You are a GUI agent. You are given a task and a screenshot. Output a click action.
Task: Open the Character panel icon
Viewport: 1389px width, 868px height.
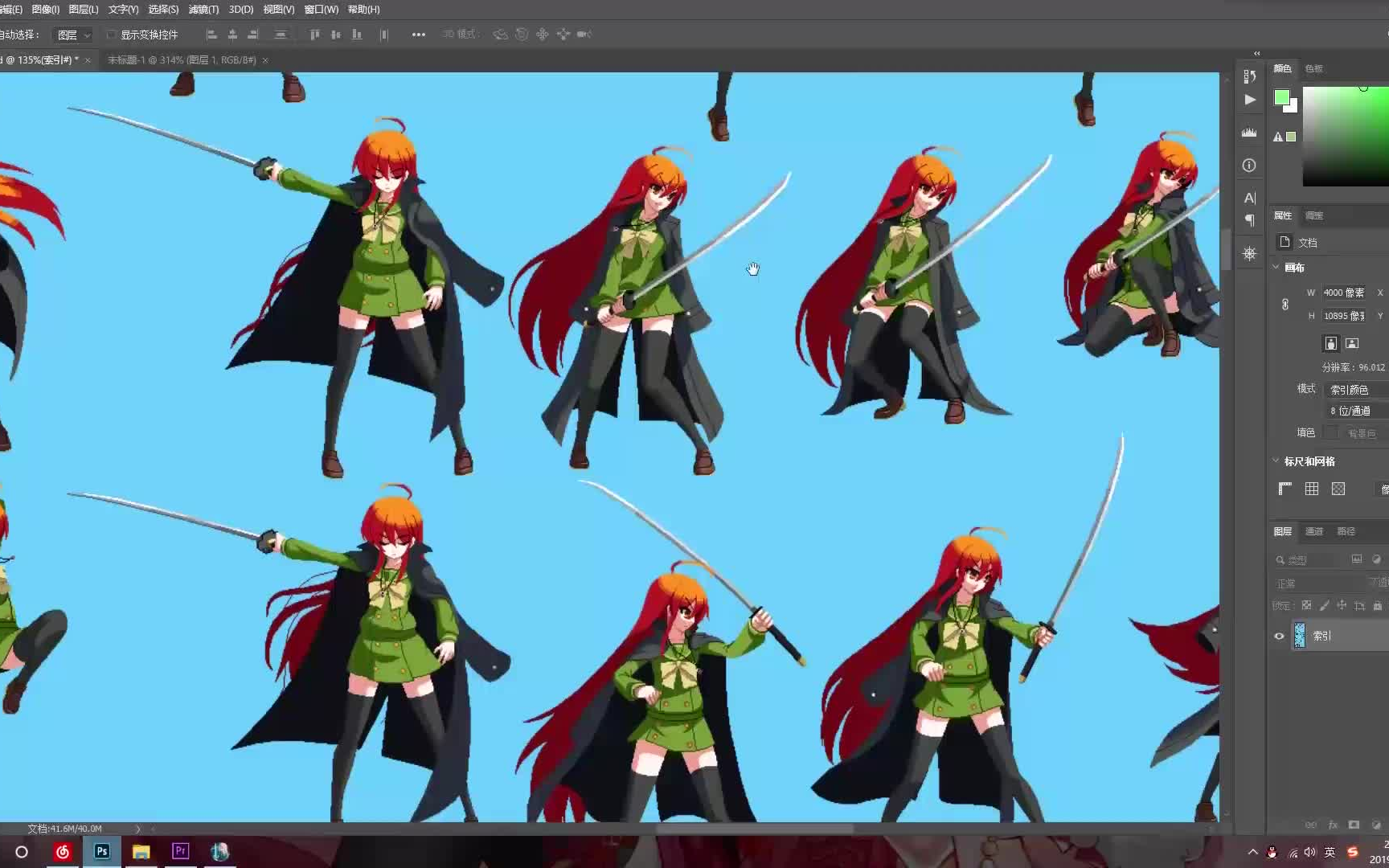tap(1249, 198)
